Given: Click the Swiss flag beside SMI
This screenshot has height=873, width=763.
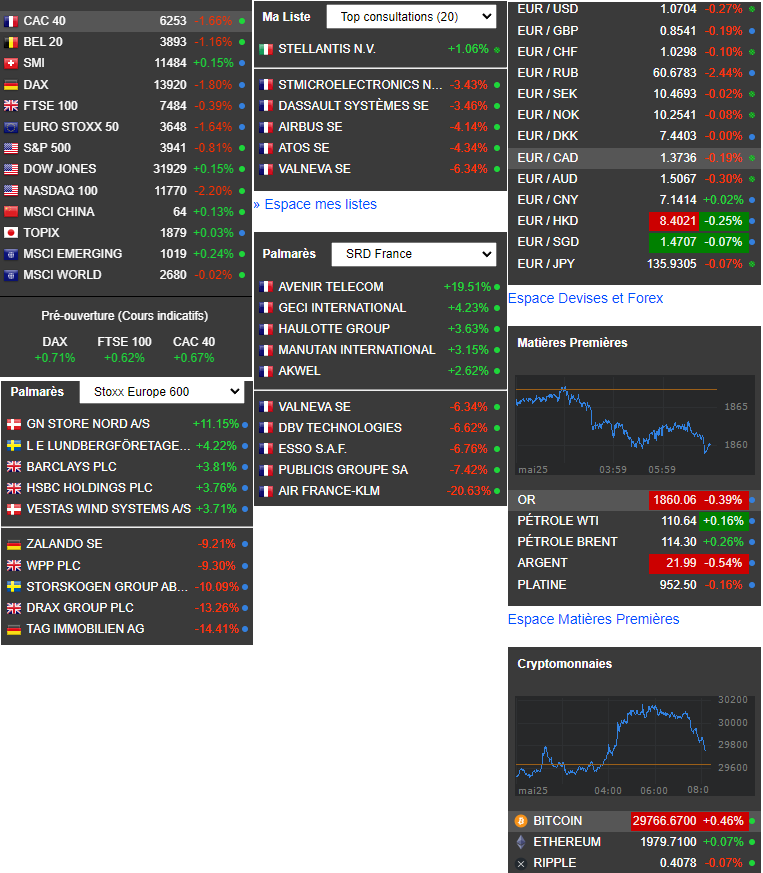Looking at the screenshot, I should tap(11, 63).
